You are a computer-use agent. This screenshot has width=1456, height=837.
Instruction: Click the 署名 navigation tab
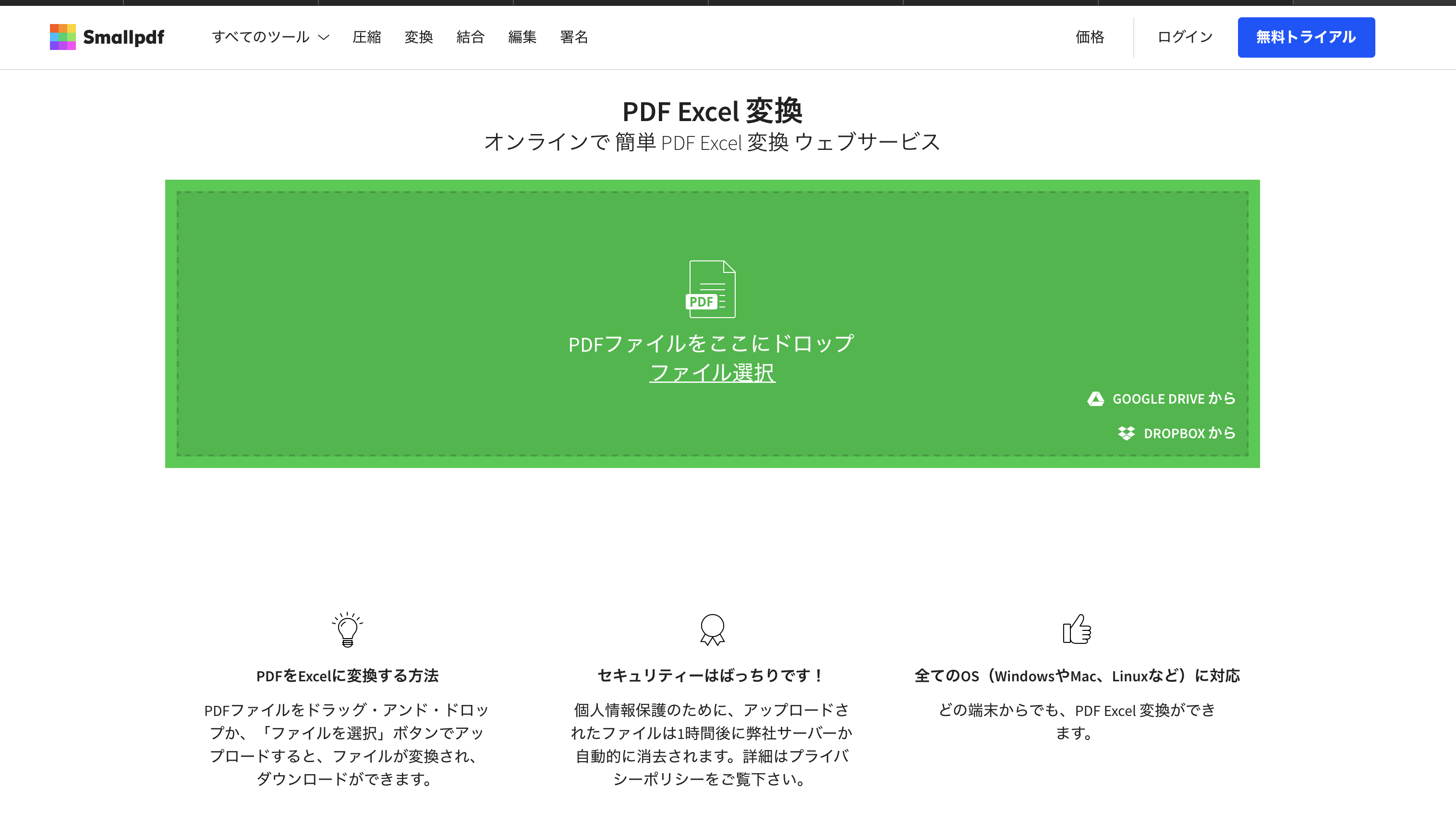click(574, 37)
